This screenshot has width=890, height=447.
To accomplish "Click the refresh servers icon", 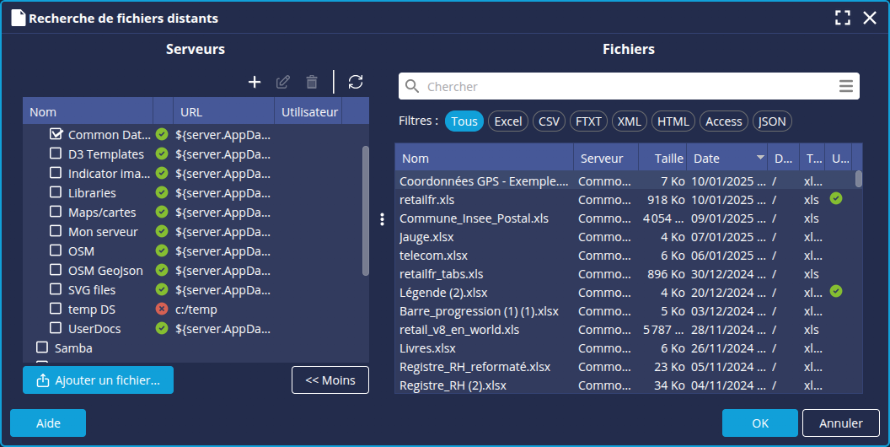I will coord(355,82).
